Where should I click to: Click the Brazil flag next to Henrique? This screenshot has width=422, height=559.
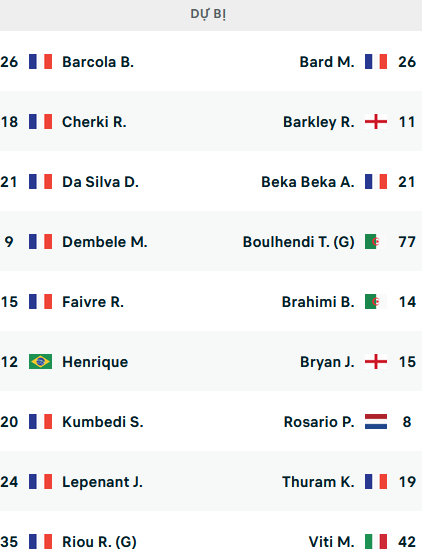[40, 361]
